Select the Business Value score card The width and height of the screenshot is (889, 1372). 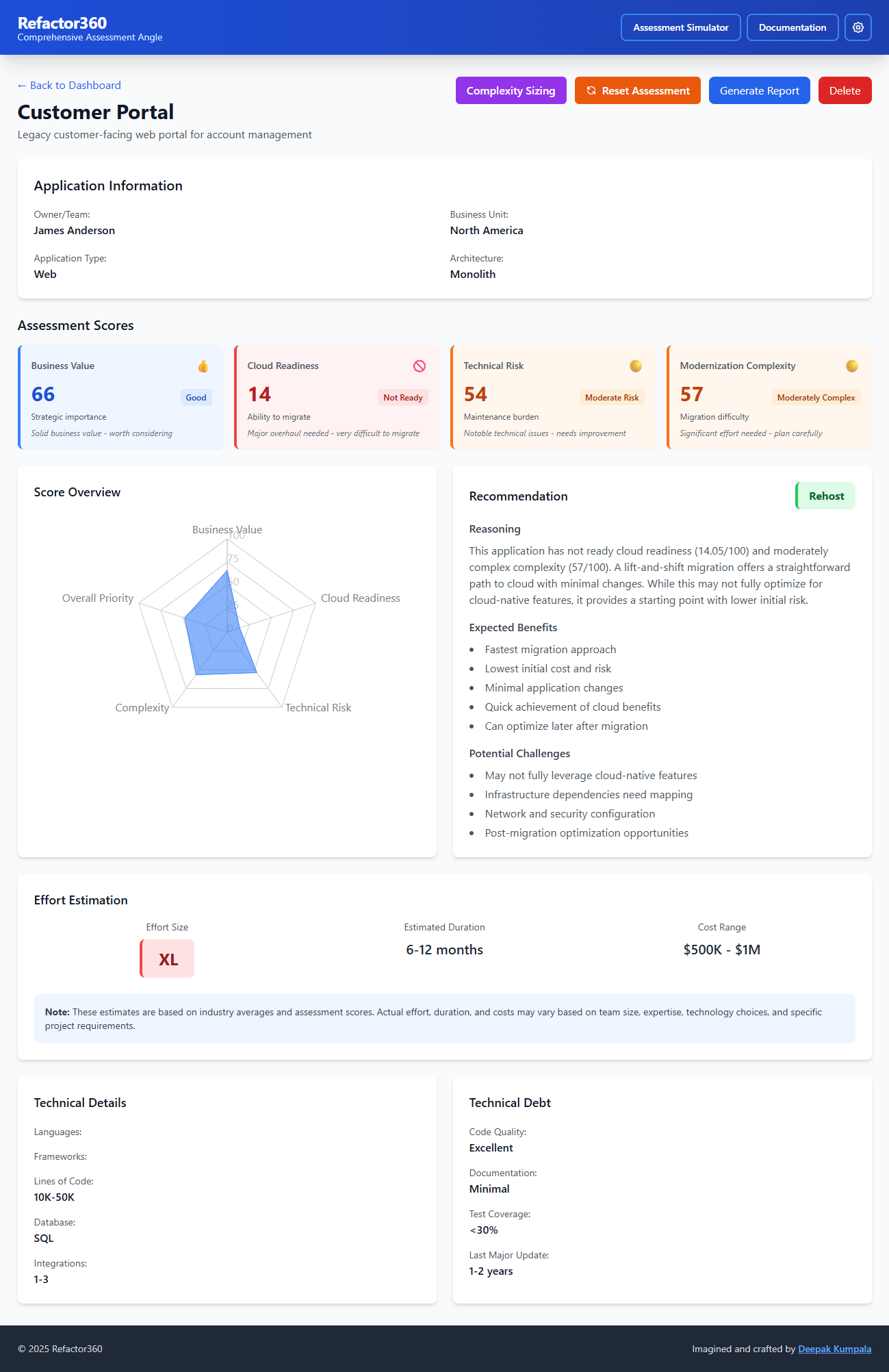(x=120, y=397)
